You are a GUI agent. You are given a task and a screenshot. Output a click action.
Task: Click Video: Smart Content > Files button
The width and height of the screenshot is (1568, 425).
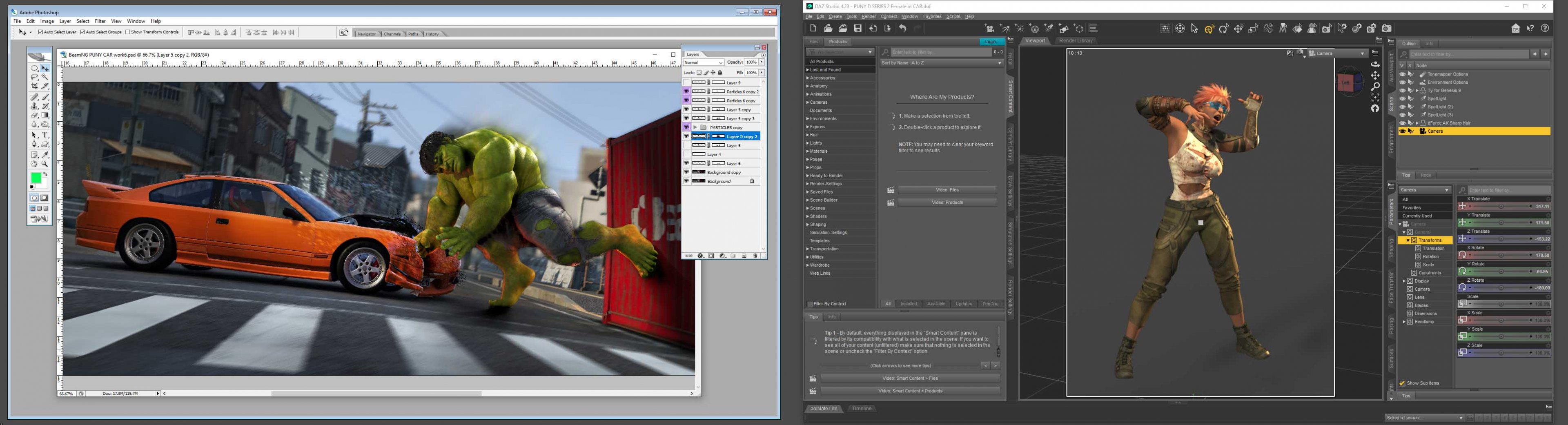910,378
